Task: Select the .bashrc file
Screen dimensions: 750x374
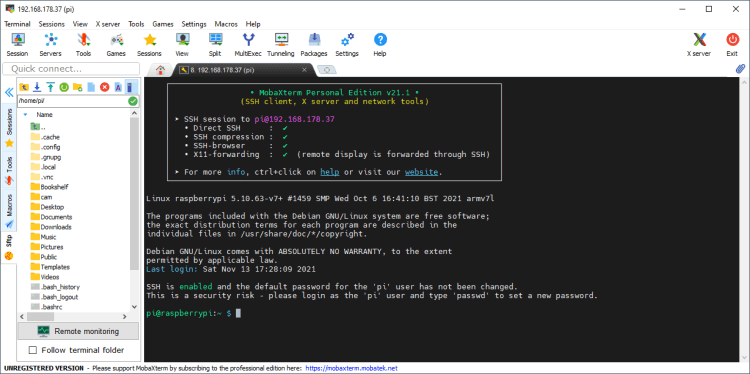Action: pos(46,307)
